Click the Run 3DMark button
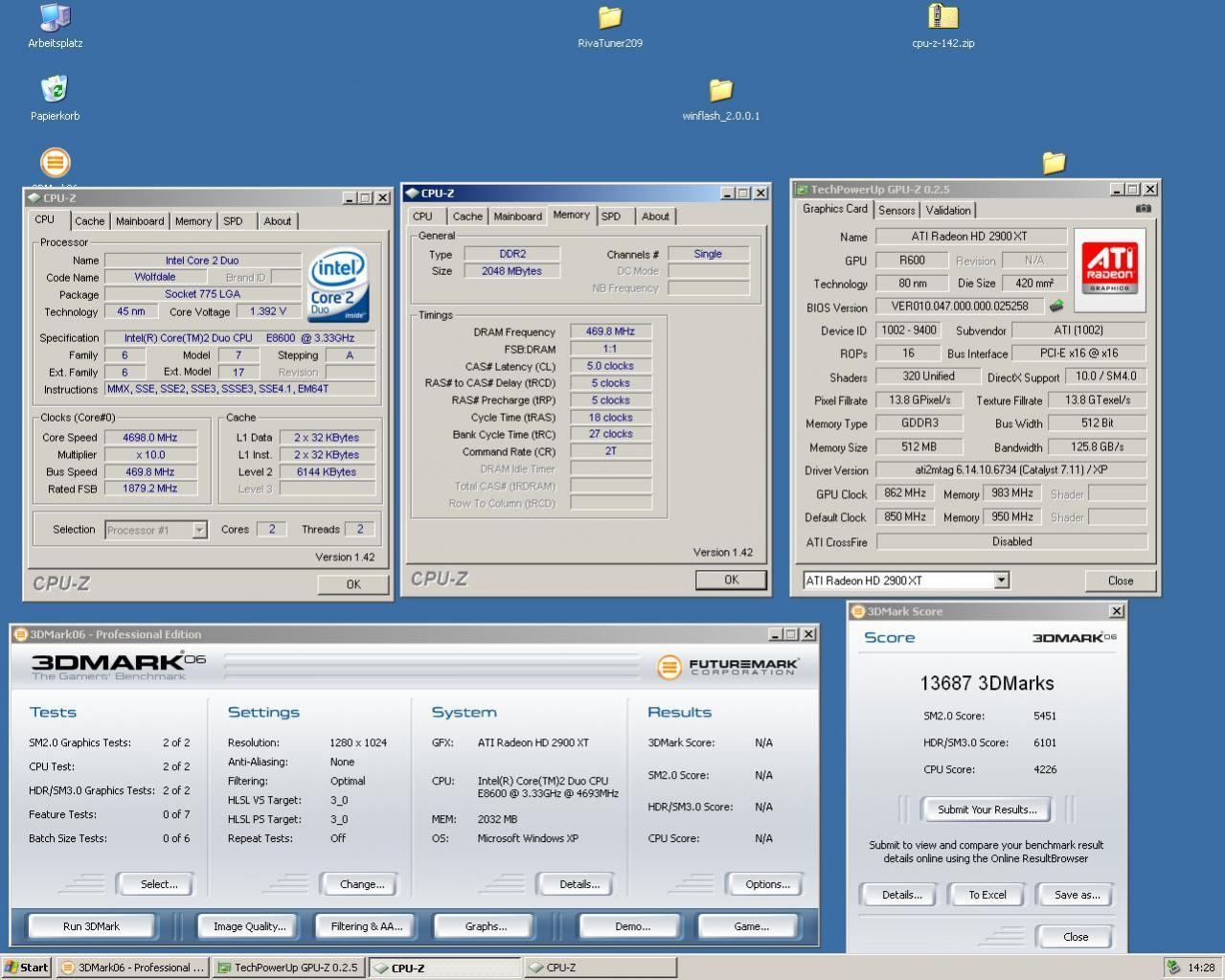 pos(91,926)
